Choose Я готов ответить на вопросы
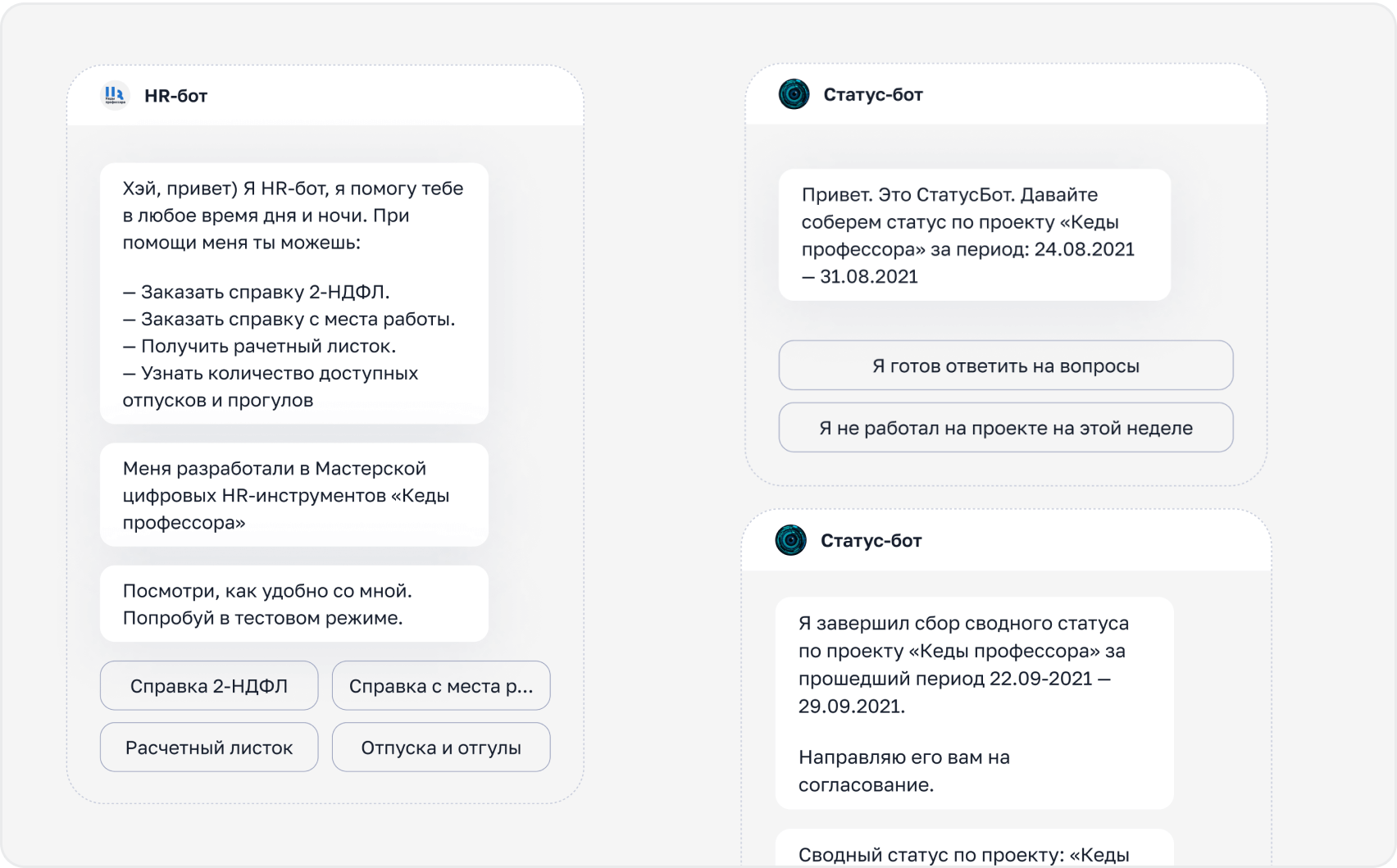 coord(1005,366)
